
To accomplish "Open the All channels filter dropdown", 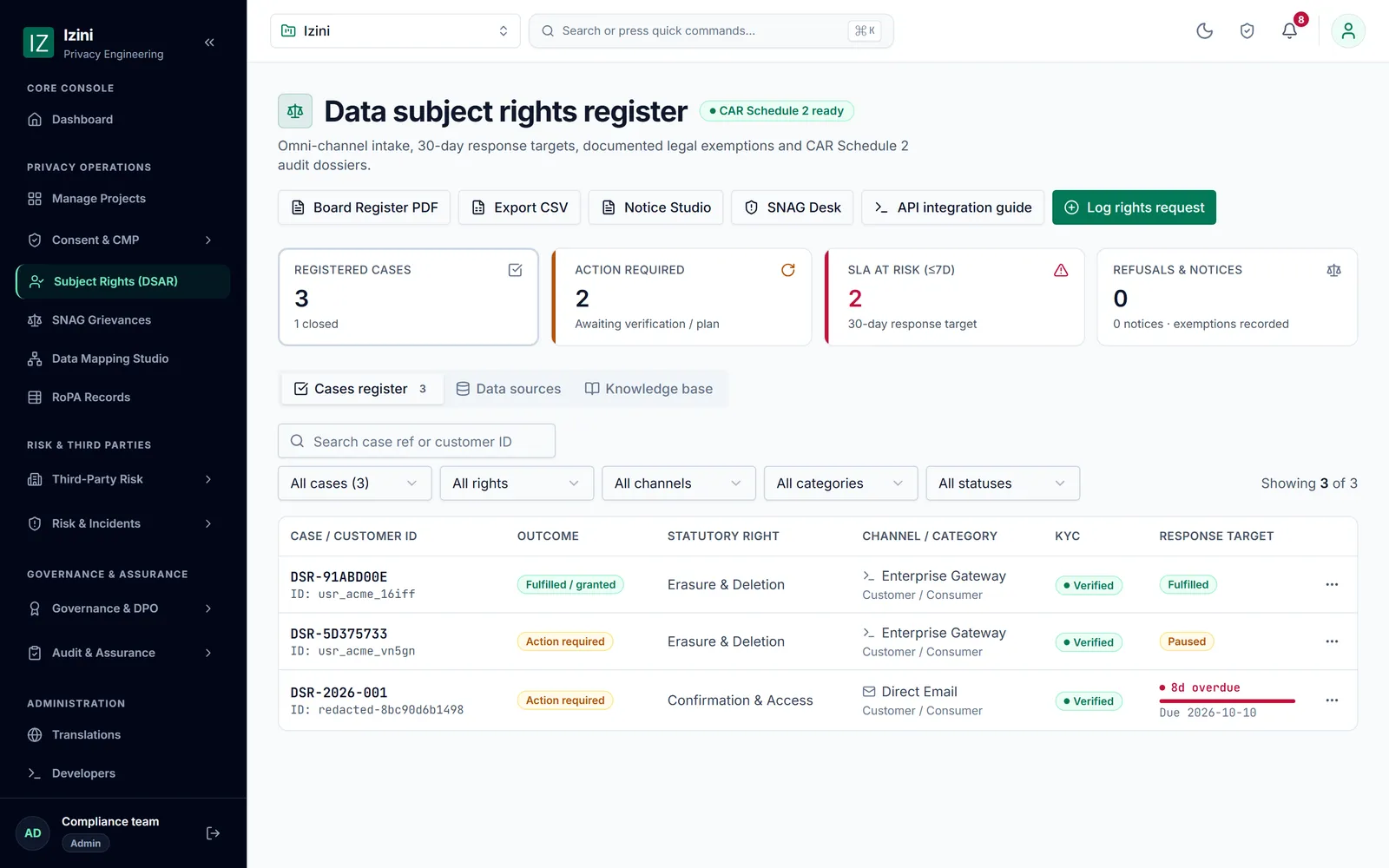I will [x=679, y=483].
